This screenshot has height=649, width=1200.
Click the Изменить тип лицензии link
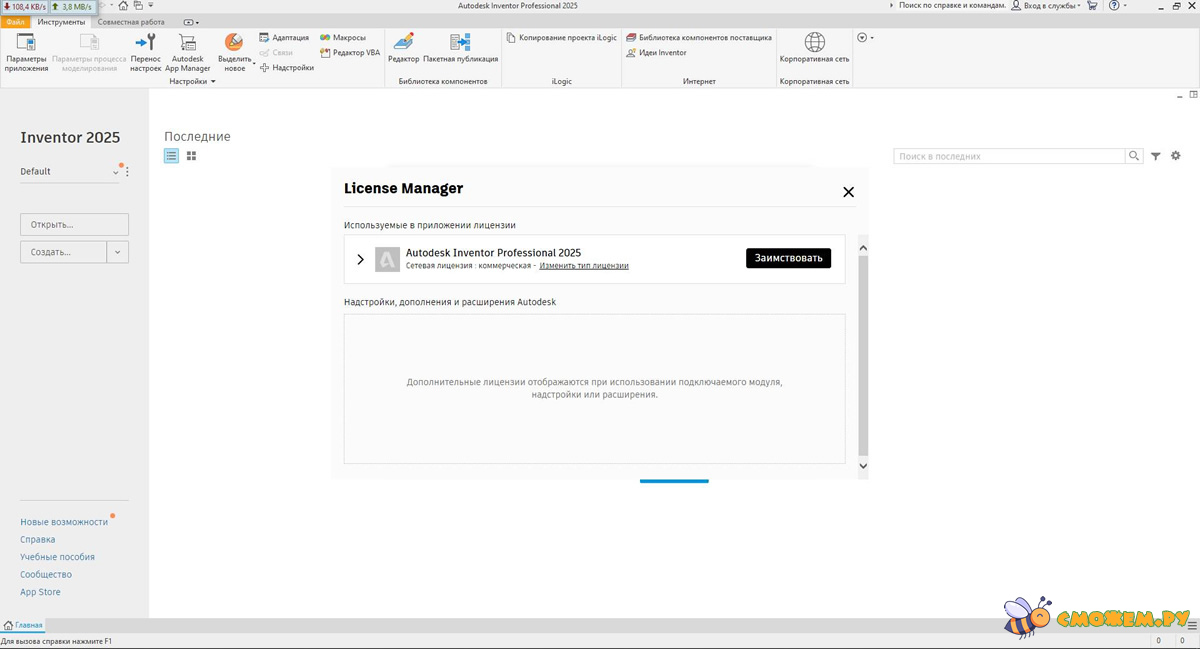(584, 266)
